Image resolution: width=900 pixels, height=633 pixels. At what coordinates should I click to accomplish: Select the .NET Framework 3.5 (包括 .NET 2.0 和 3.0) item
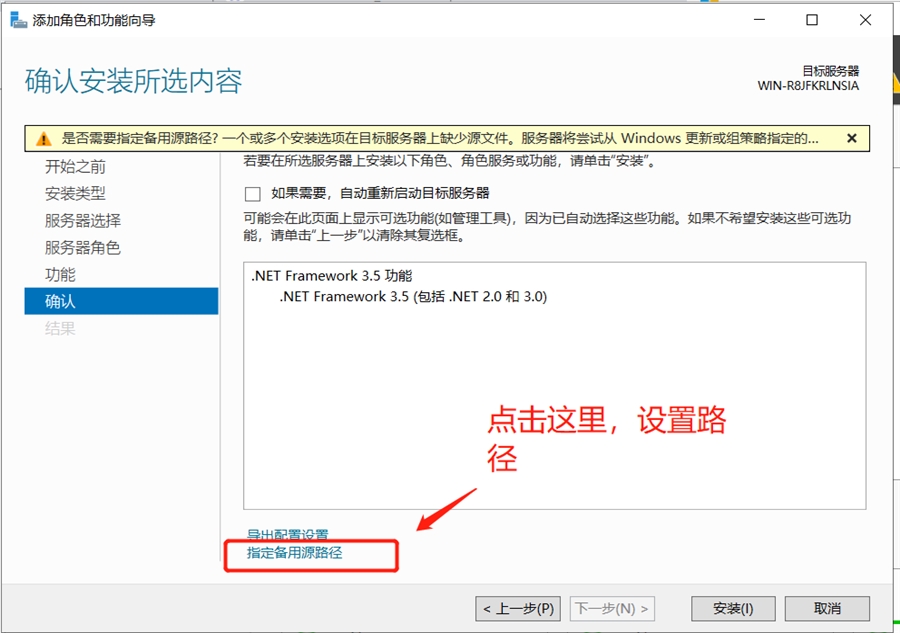tap(413, 297)
